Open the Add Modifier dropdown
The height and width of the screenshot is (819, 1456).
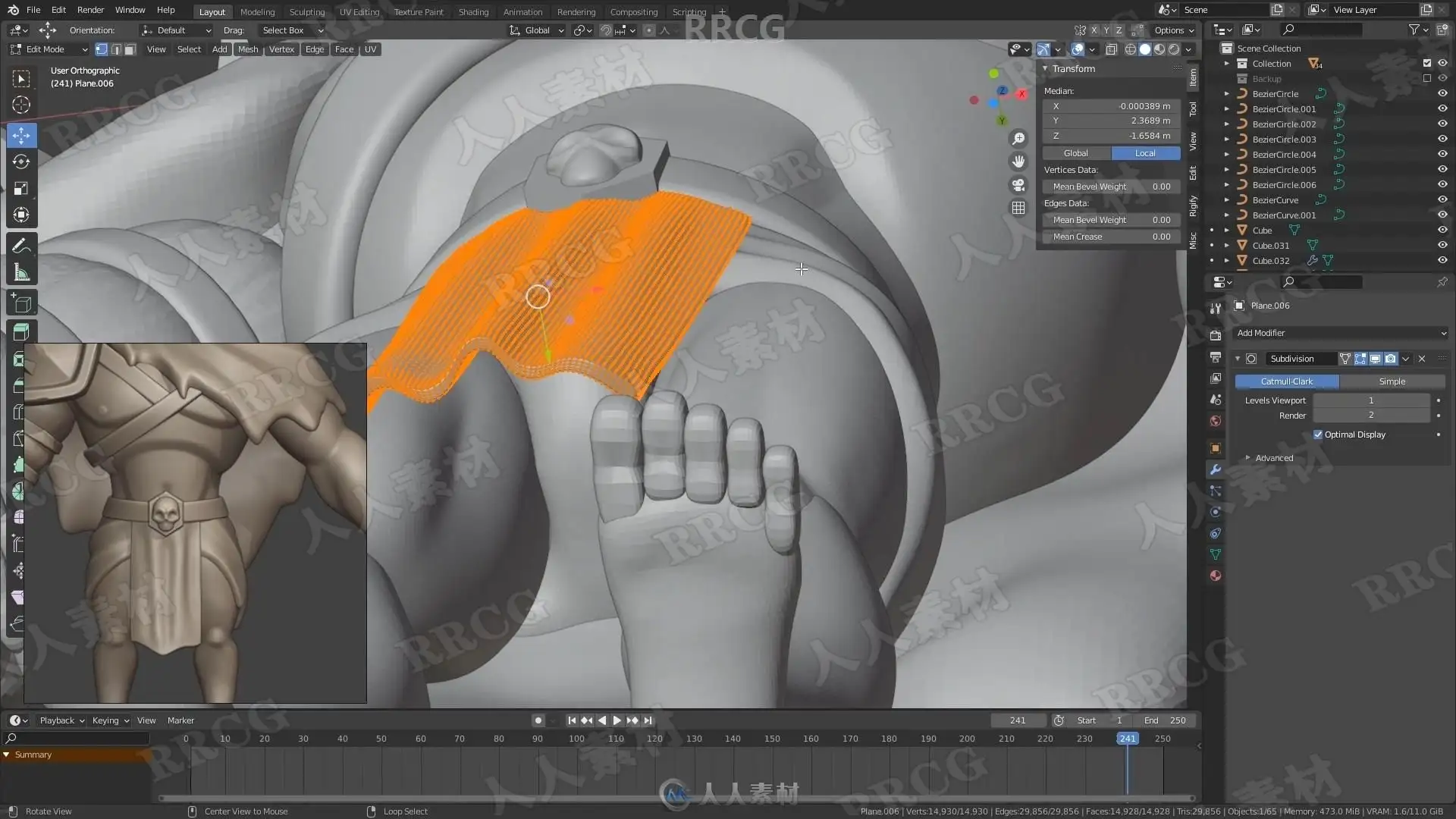[1340, 333]
